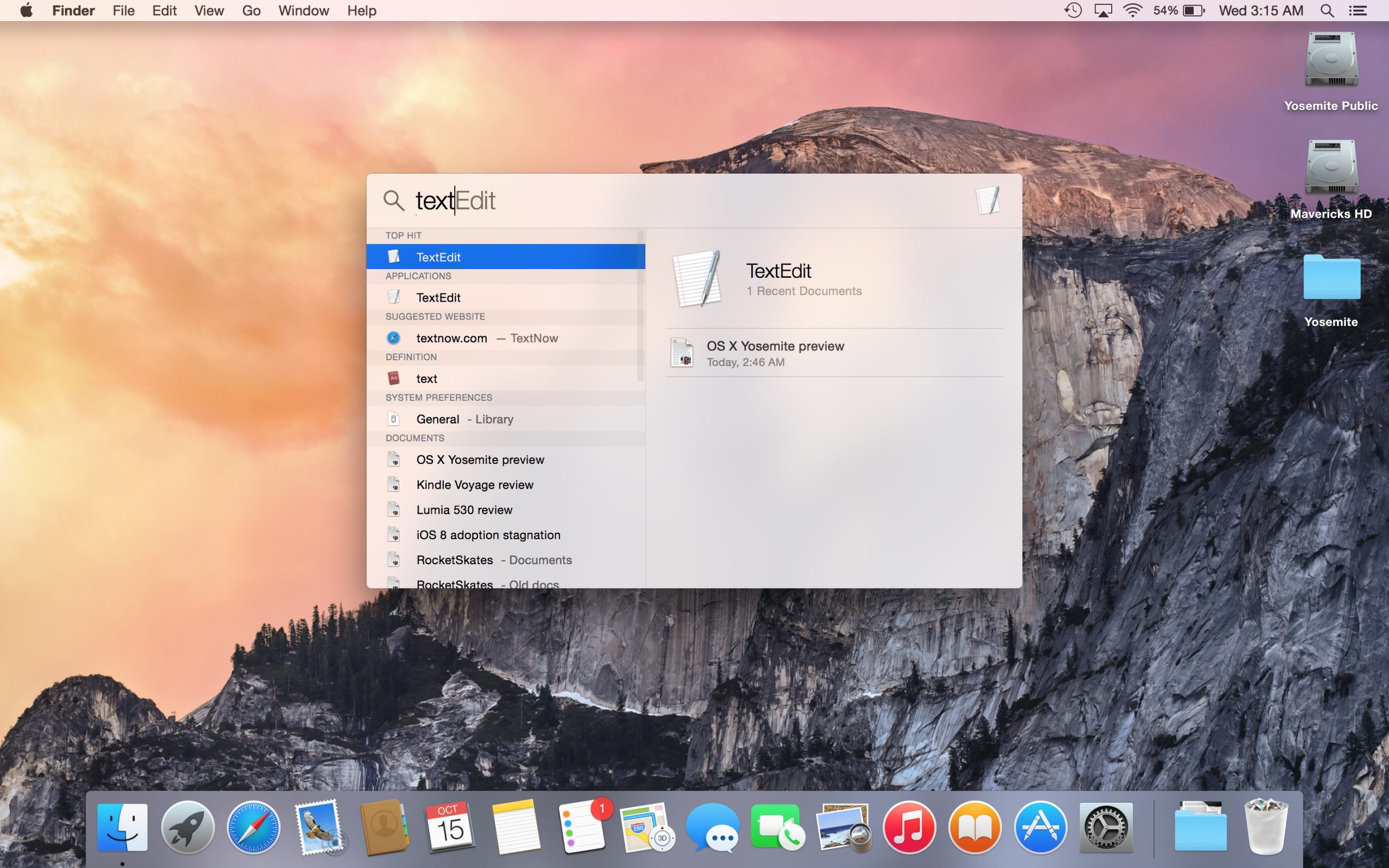This screenshot has height=868, width=1389.
Task: Open iTunes from the Dock
Action: coord(910,827)
